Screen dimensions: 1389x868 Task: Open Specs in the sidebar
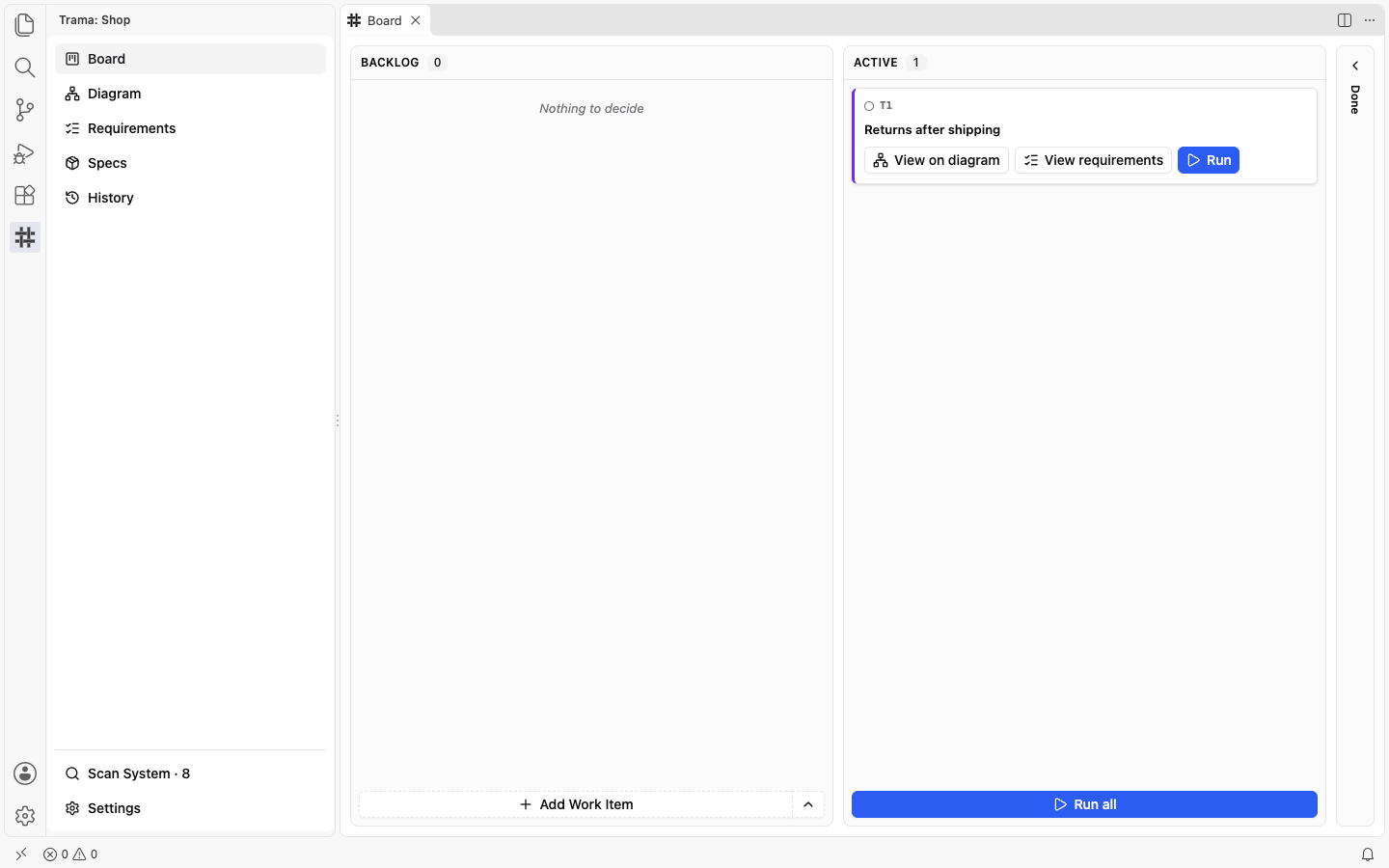[191, 163]
